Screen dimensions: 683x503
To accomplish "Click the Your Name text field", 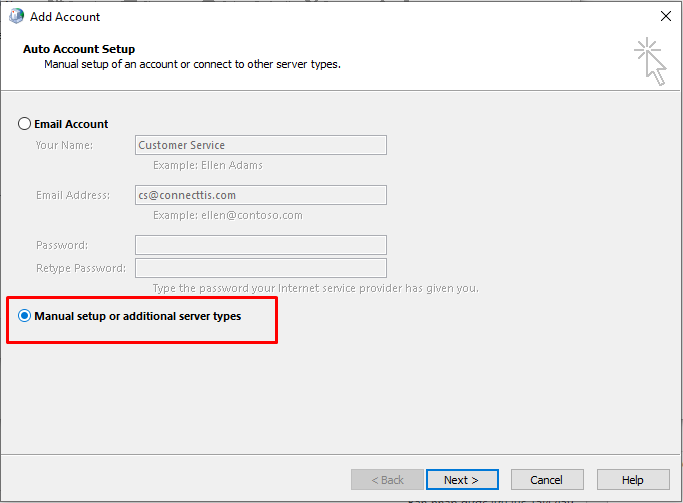I will 261,145.
